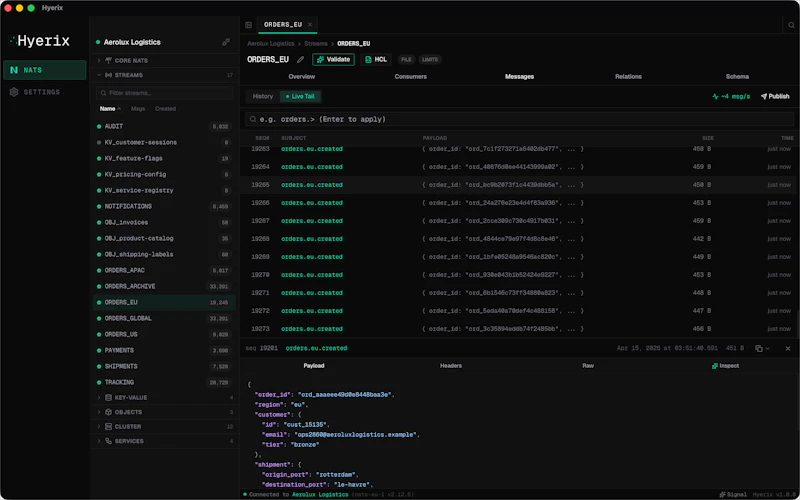The image size is (800, 500).
Task: Toggle the sidebar panel icon left of tabs
Action: coord(248,24)
